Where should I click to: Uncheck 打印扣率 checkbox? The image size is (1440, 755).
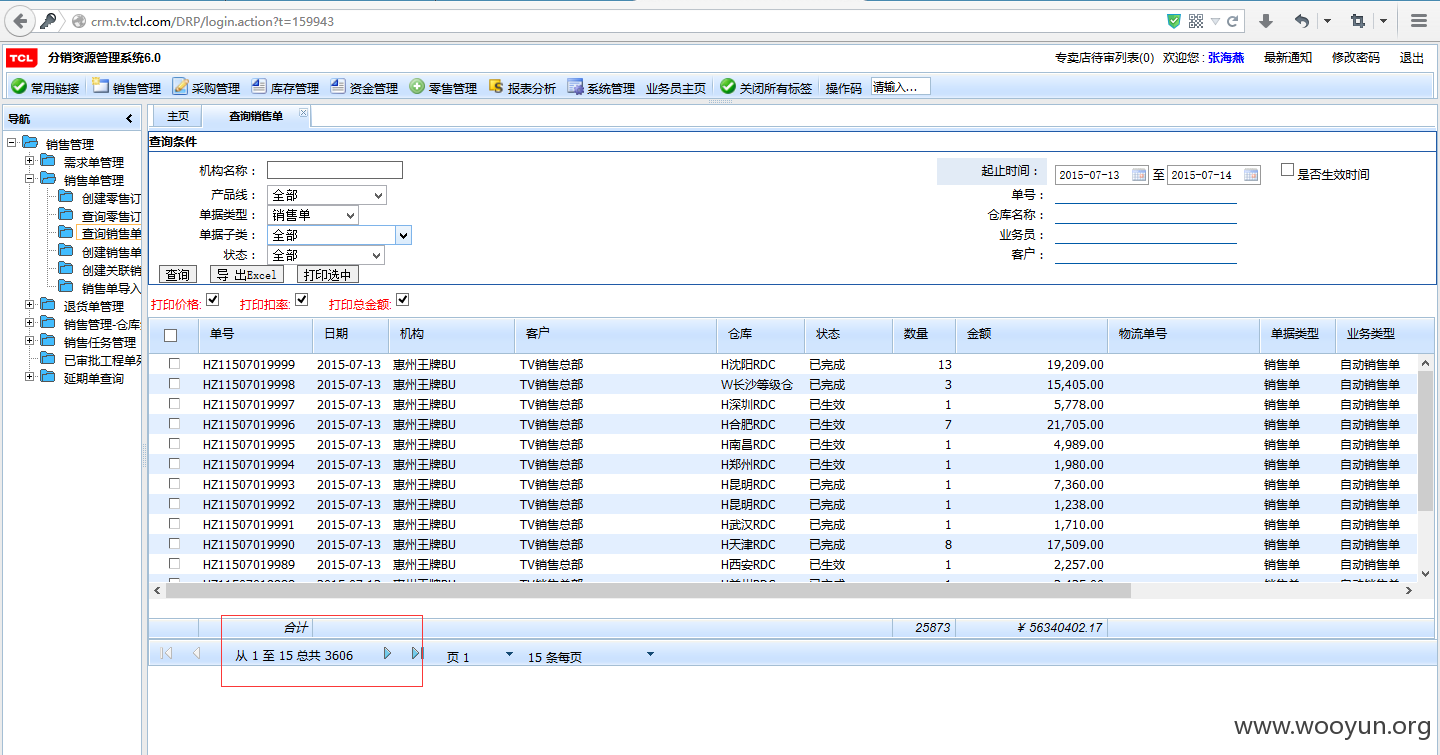tap(302, 300)
